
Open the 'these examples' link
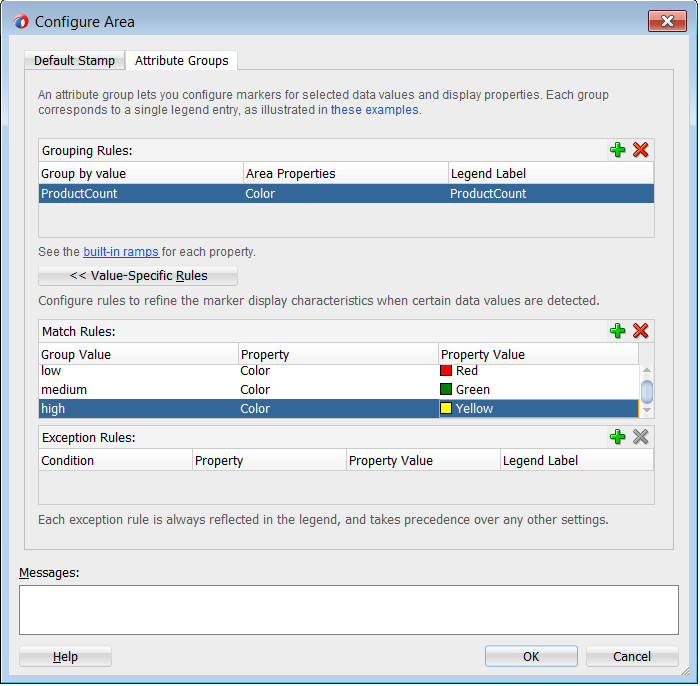[375, 110]
